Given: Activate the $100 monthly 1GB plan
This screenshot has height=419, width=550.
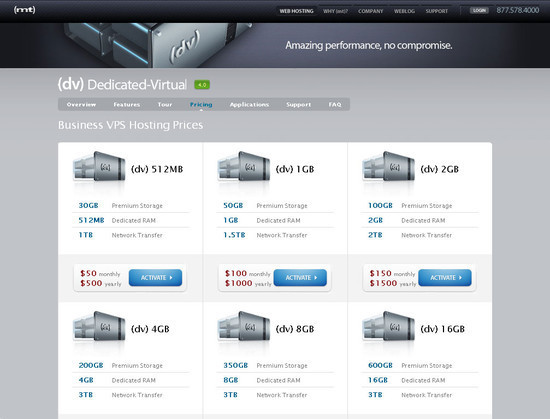Looking at the screenshot, I should click(300, 278).
